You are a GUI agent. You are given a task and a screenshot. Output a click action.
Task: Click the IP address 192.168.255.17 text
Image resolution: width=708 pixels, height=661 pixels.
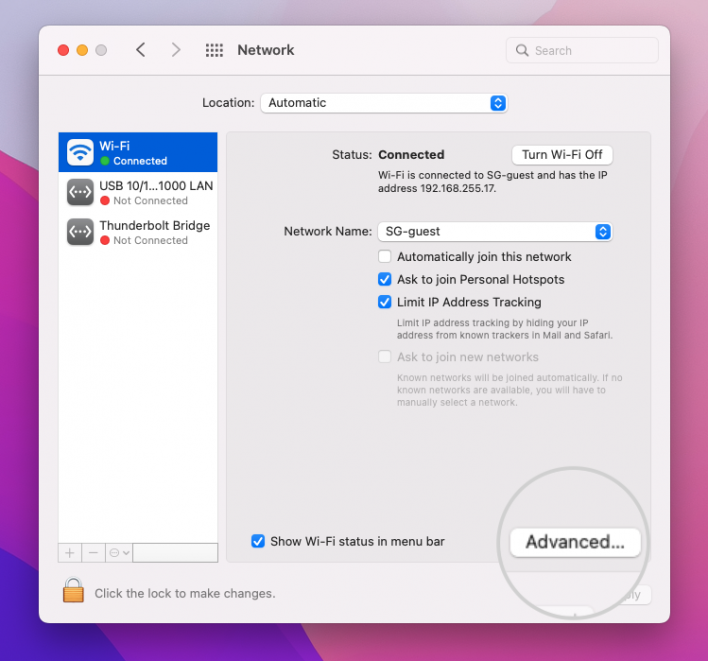(x=458, y=188)
